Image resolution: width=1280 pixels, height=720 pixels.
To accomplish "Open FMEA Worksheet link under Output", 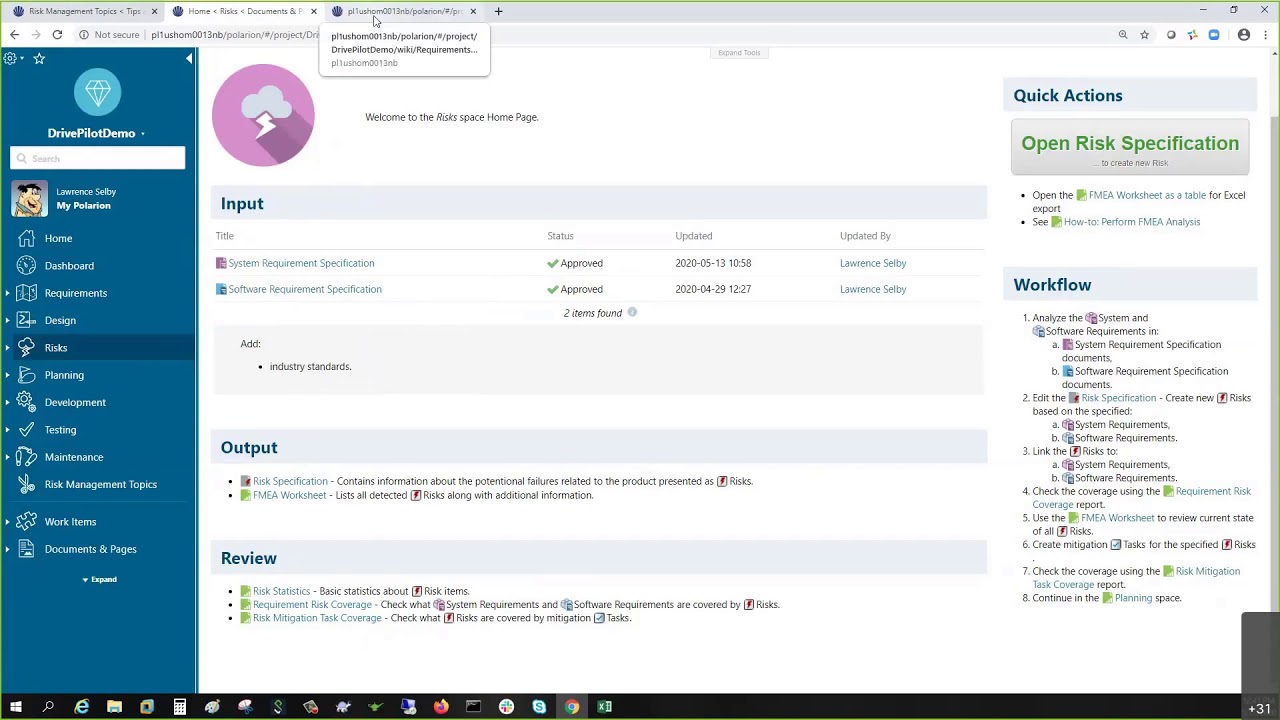I will 289,495.
